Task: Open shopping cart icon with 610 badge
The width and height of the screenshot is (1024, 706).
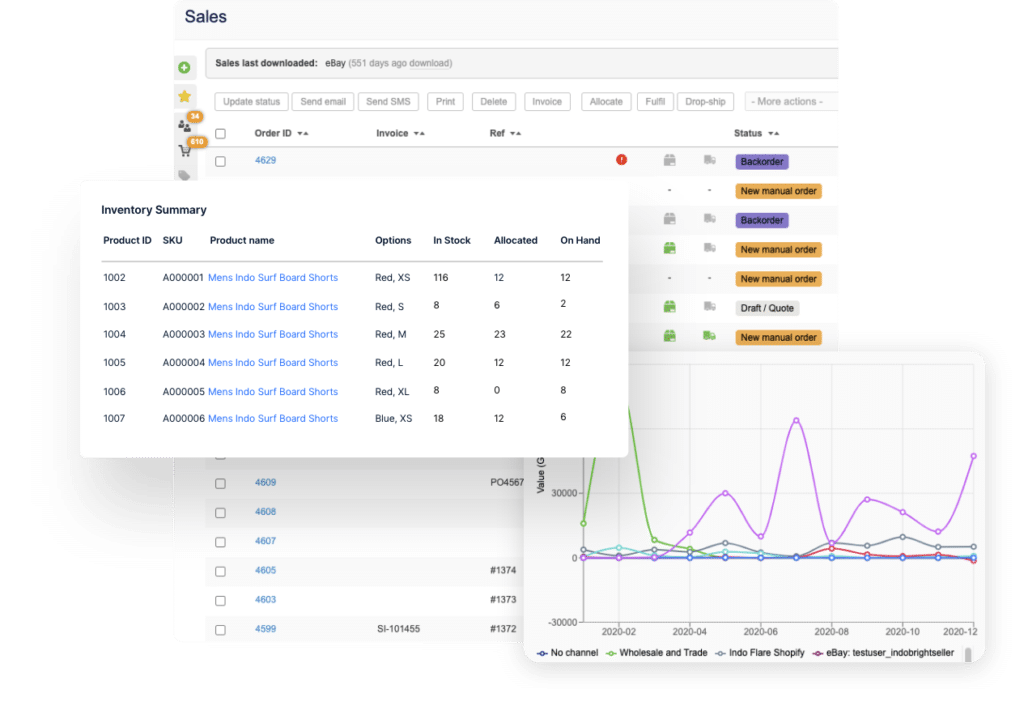Action: pyautogui.click(x=184, y=151)
